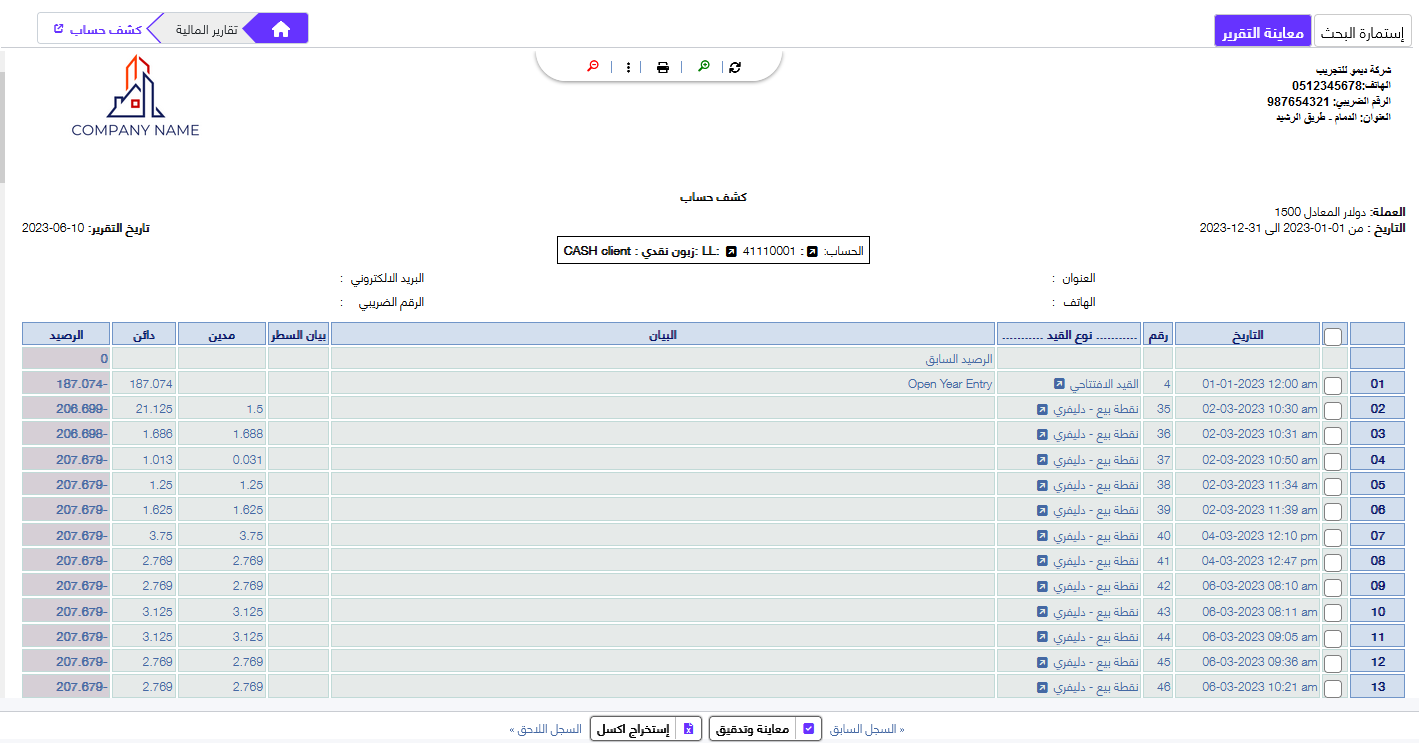
Task: Click the refresh icon in the report toolbar
Action: click(x=735, y=66)
